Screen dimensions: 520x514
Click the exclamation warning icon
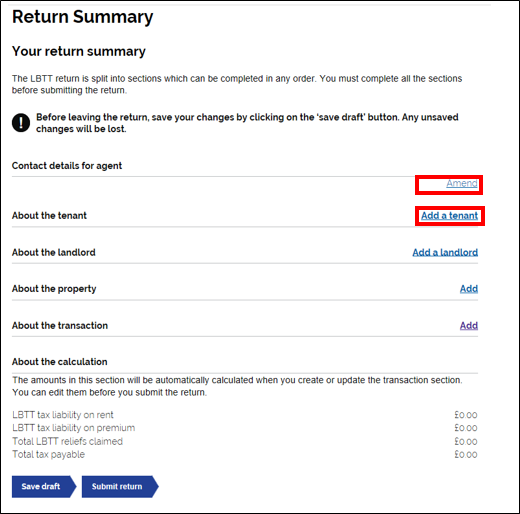pyautogui.click(x=21, y=123)
